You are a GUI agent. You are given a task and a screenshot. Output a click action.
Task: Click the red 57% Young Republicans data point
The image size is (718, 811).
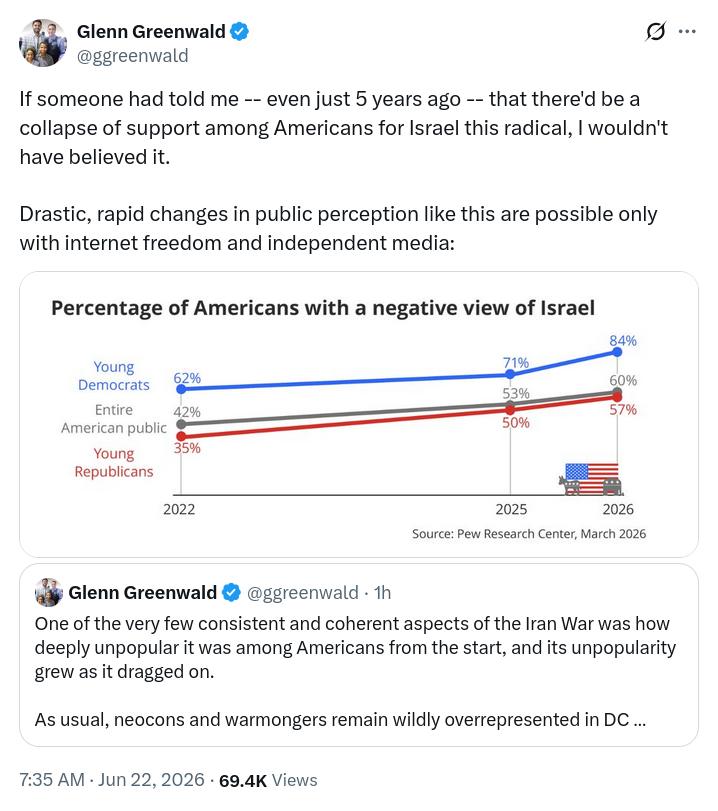coord(617,397)
